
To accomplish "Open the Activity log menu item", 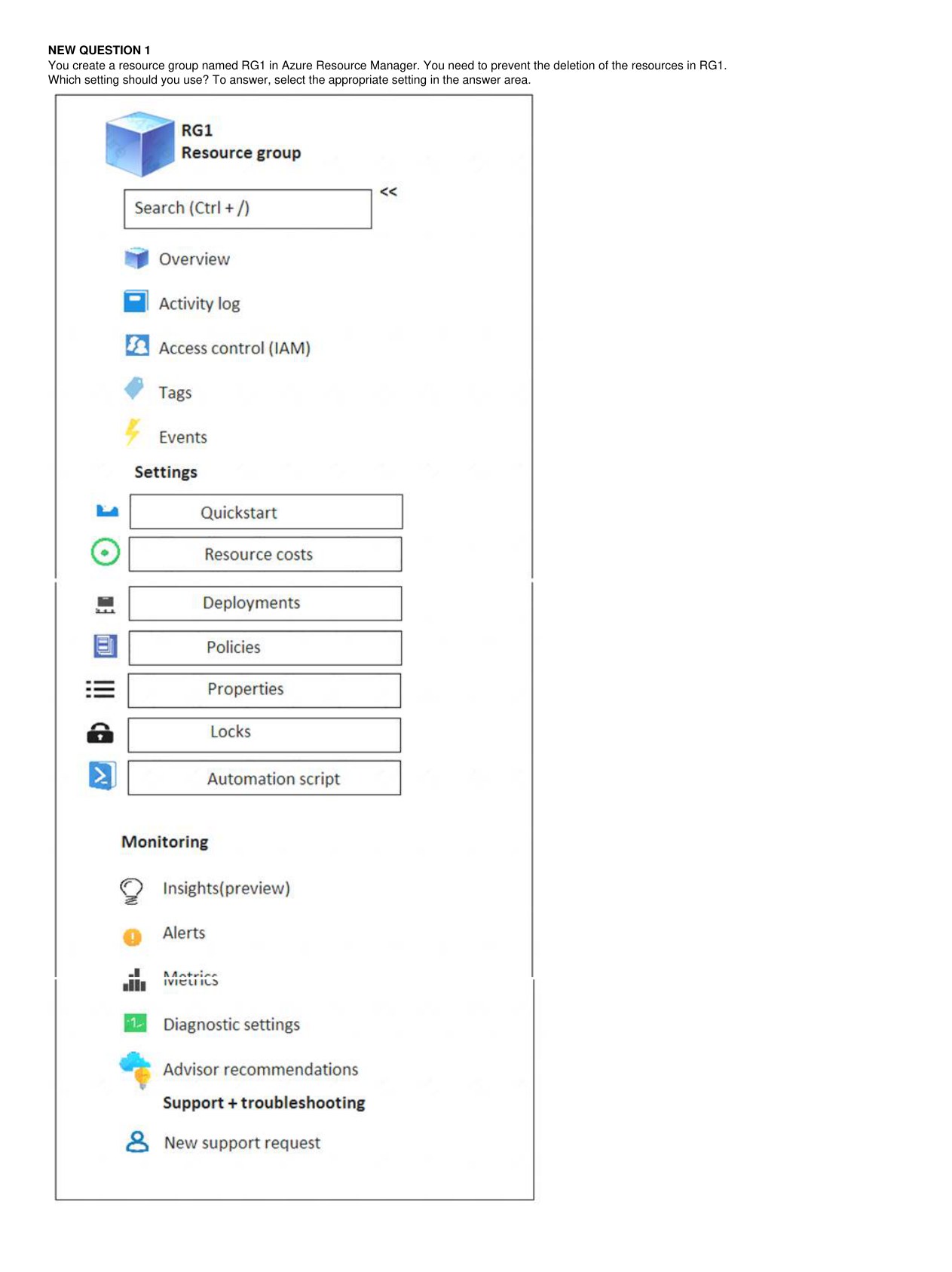I will click(x=199, y=303).
